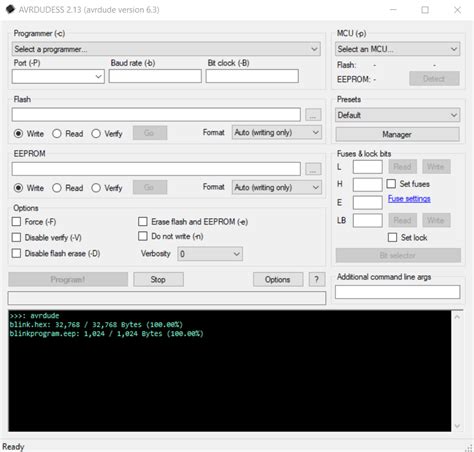Open the MCU selection dropdown
Screen dimensions: 474x452
point(397,49)
